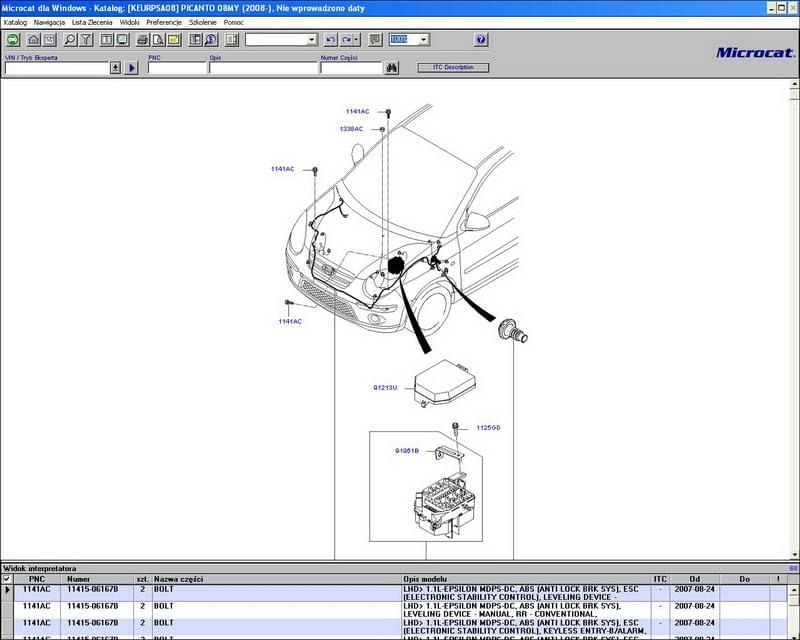800x640 pixels.
Task: Click the undo back arrow icon
Action: click(x=331, y=40)
